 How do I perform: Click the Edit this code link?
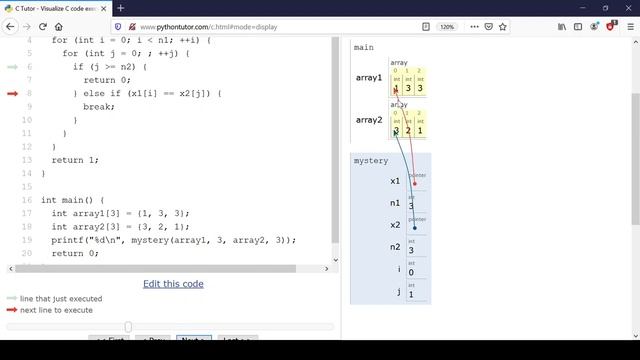[x=173, y=284]
